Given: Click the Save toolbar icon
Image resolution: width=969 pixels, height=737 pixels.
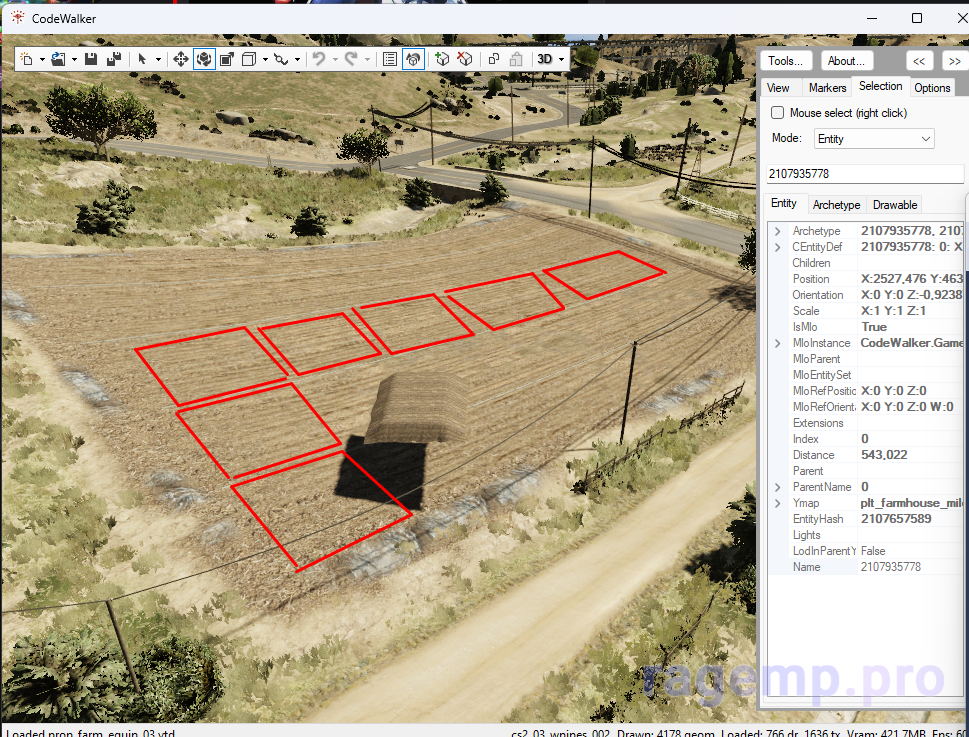Looking at the screenshot, I should tap(91, 60).
